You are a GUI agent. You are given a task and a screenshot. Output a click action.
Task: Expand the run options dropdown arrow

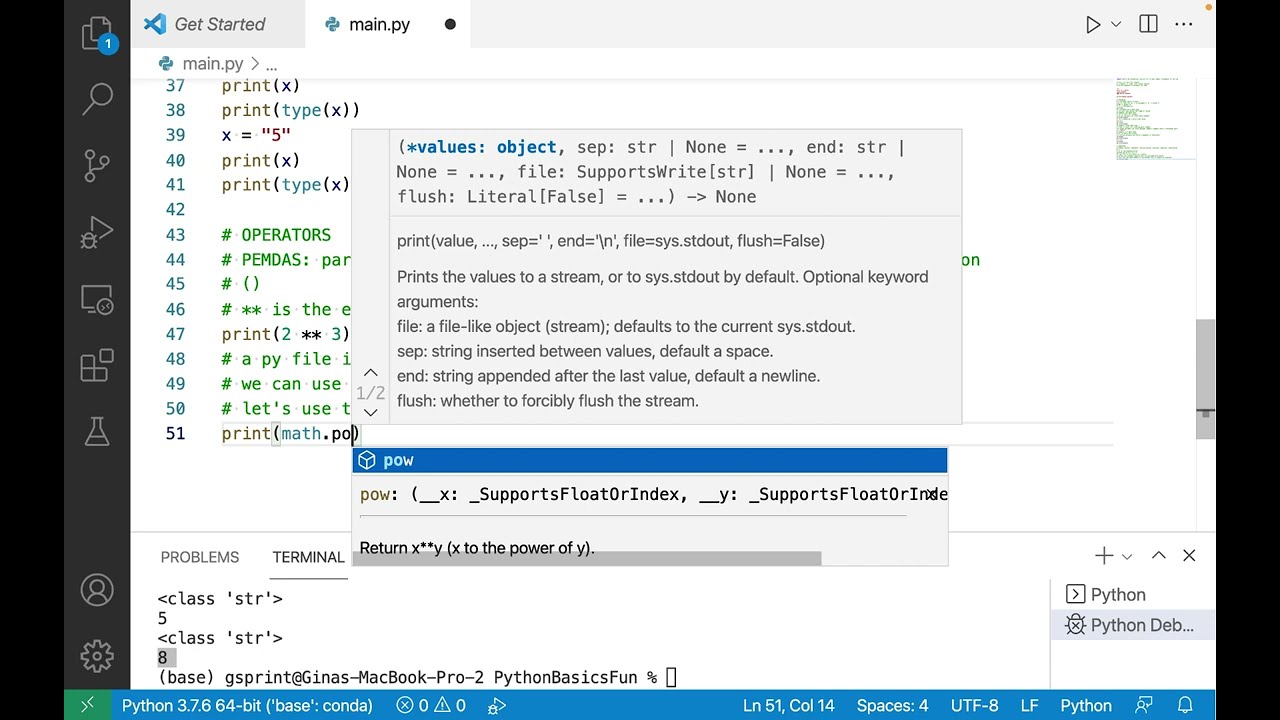1116,25
